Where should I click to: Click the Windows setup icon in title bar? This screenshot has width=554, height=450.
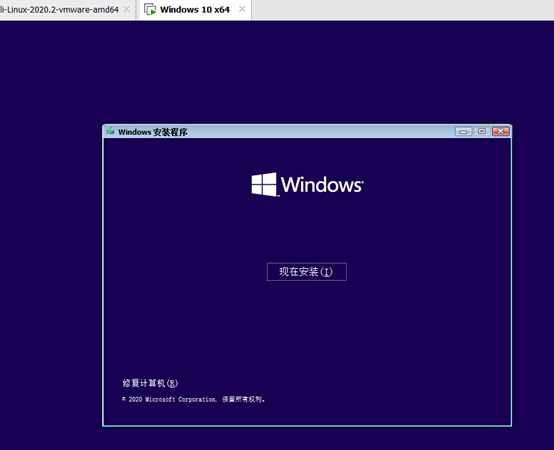pos(111,131)
